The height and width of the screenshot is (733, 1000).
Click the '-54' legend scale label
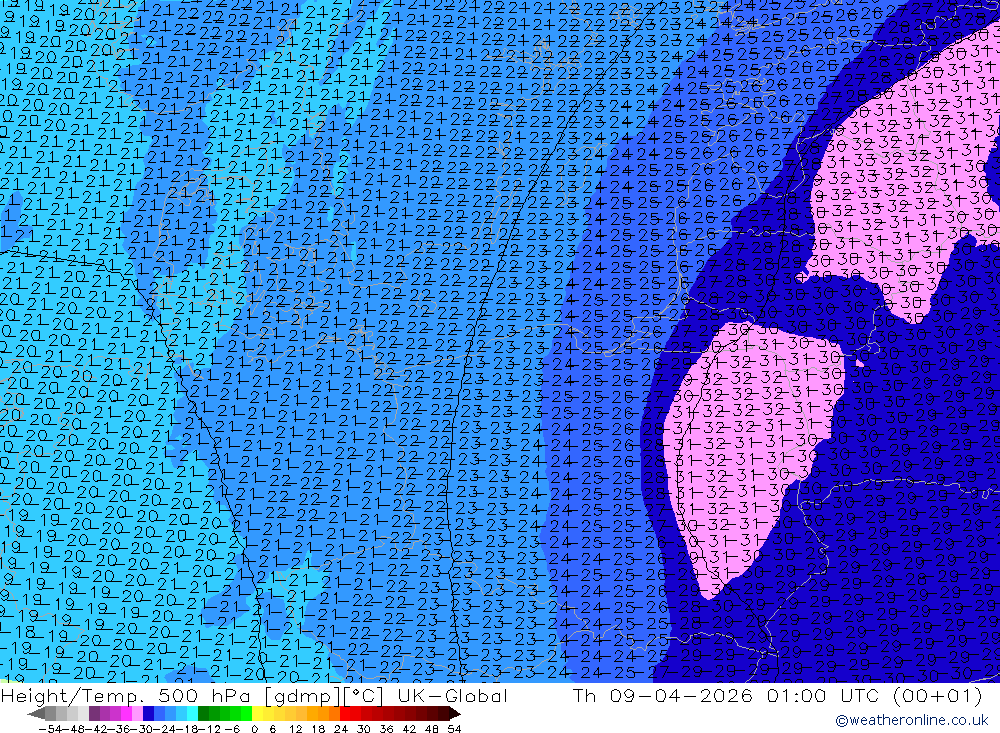pos(50,729)
